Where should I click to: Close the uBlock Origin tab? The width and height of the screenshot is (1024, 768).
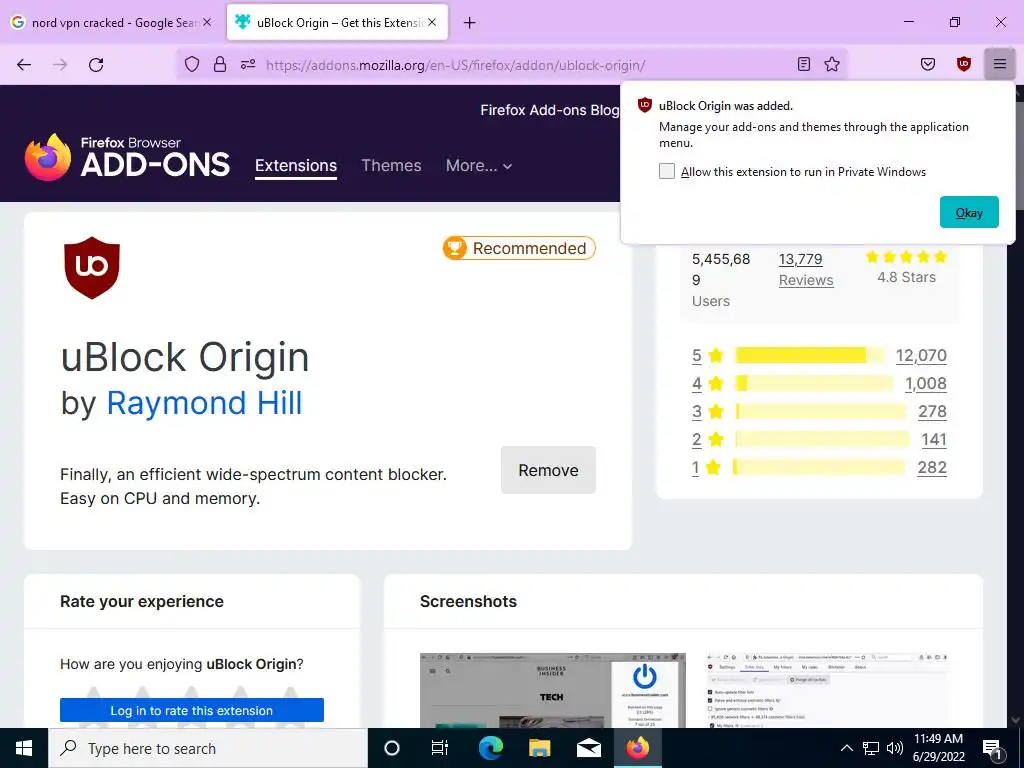point(432,22)
